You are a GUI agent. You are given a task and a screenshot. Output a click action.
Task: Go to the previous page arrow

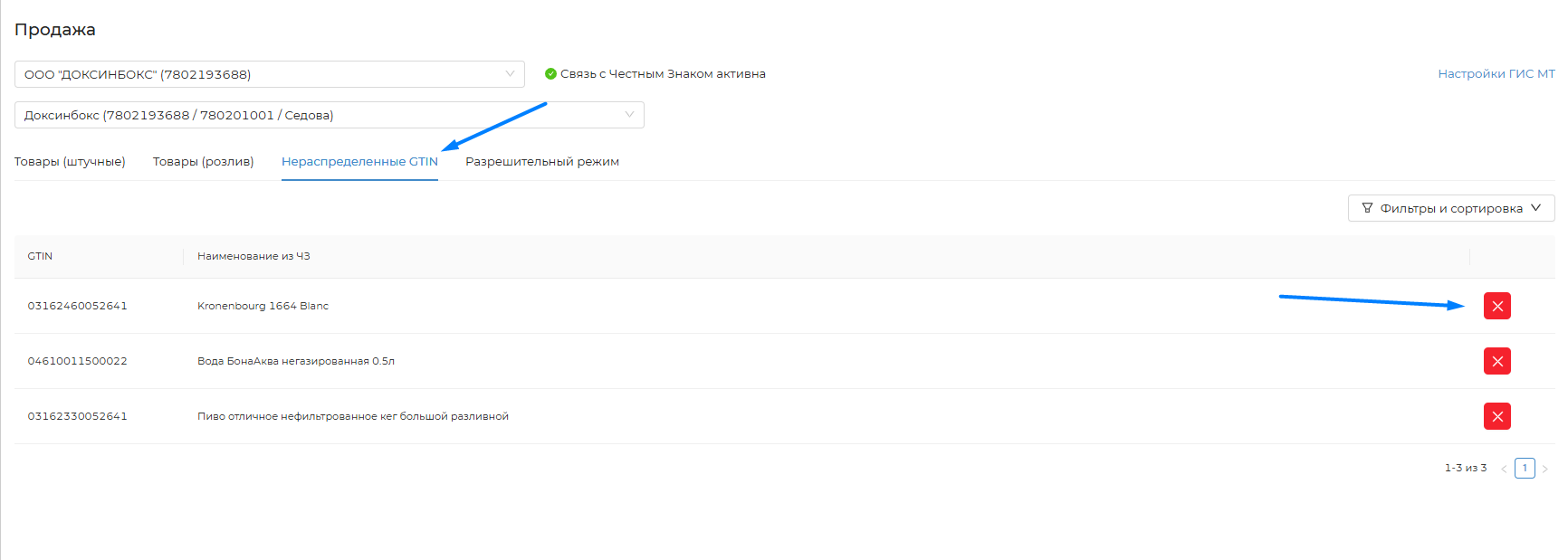1504,469
